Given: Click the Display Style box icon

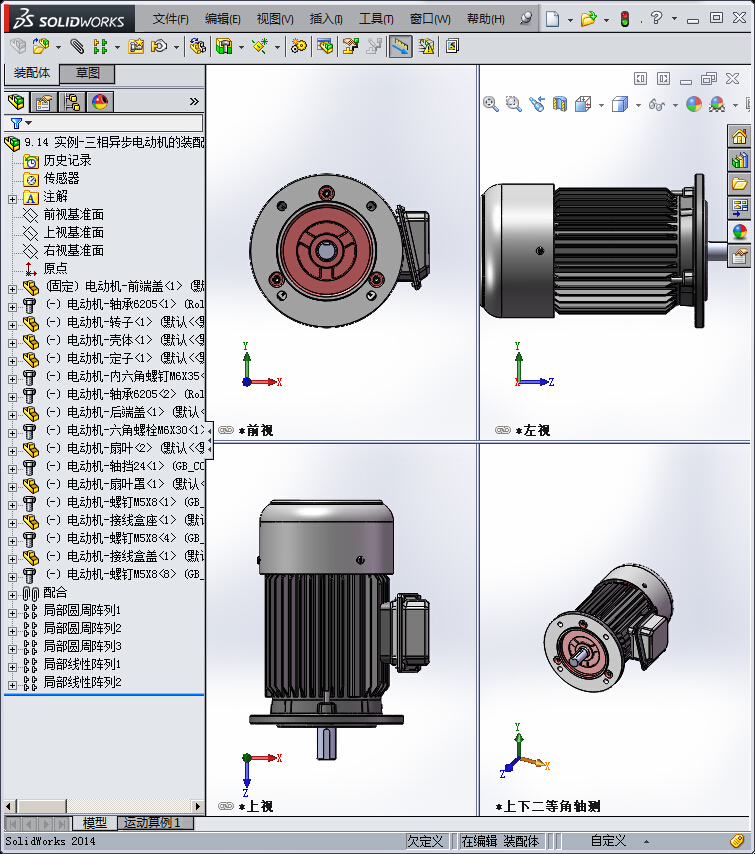Looking at the screenshot, I should point(620,104).
